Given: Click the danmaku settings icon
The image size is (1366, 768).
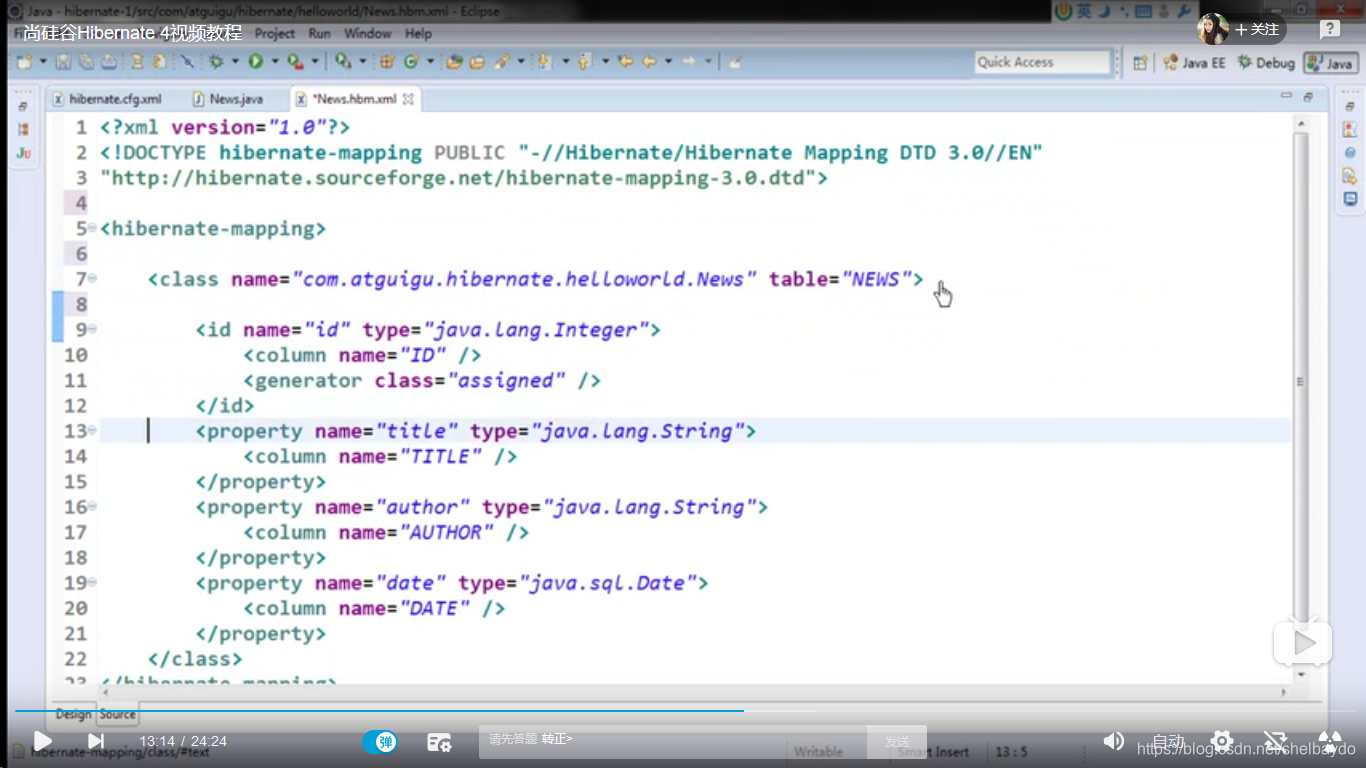Looking at the screenshot, I should [x=439, y=742].
